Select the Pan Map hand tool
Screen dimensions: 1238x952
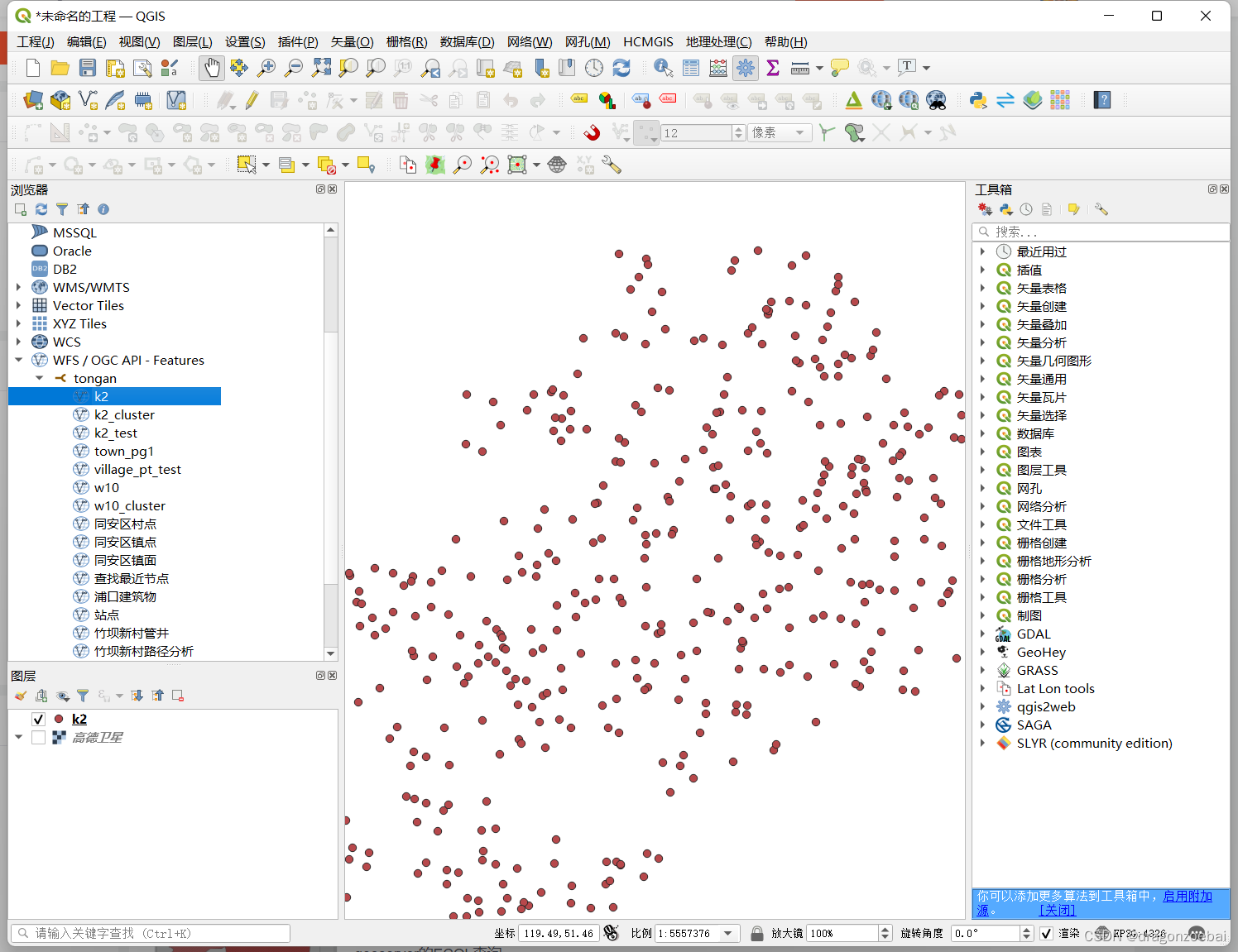click(212, 68)
